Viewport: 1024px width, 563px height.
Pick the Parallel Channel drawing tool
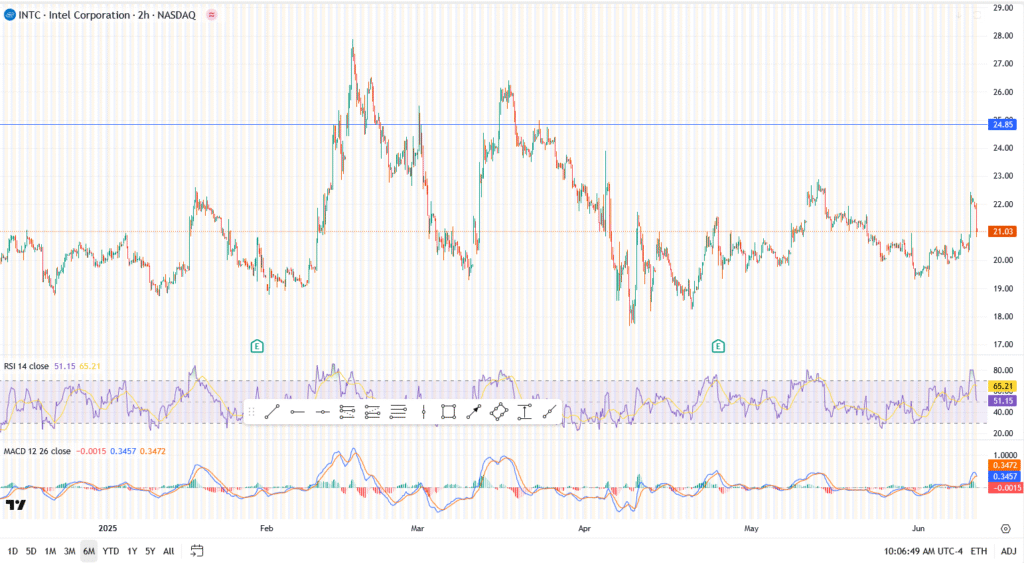(x=348, y=412)
